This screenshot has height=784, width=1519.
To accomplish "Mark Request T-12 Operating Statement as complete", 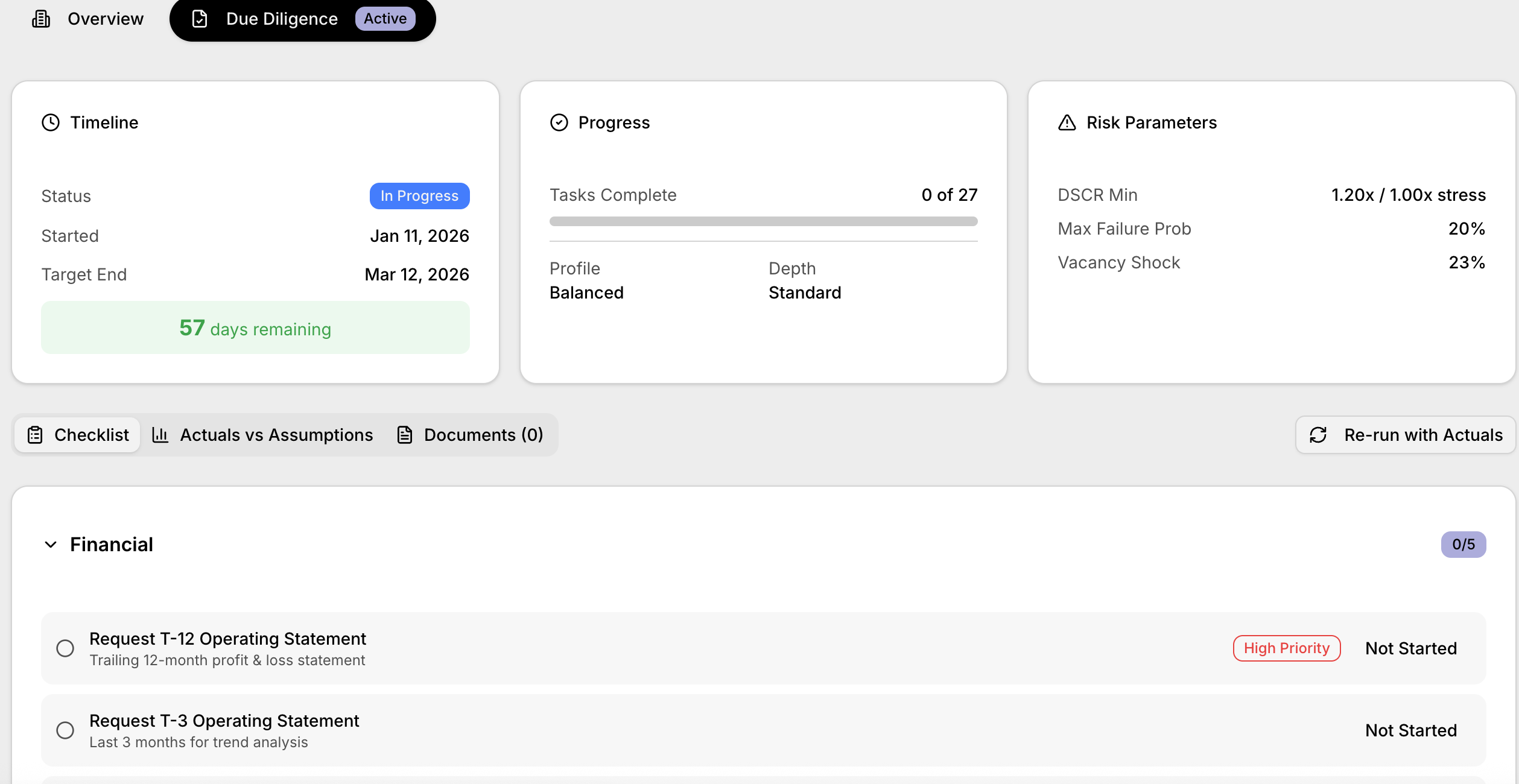I will [x=66, y=648].
